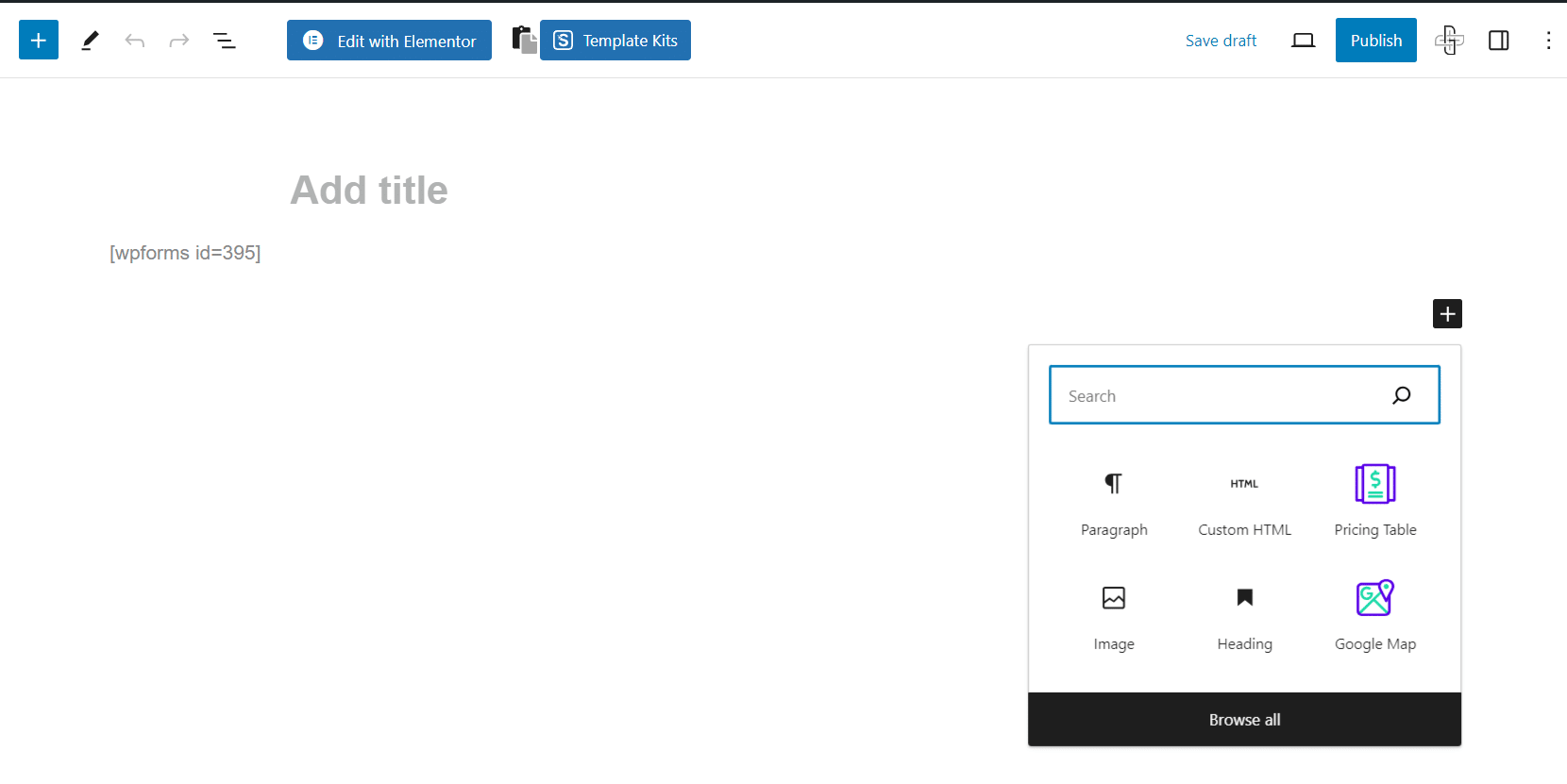
Task: Select the wpforms shortcode block
Action: (x=185, y=253)
